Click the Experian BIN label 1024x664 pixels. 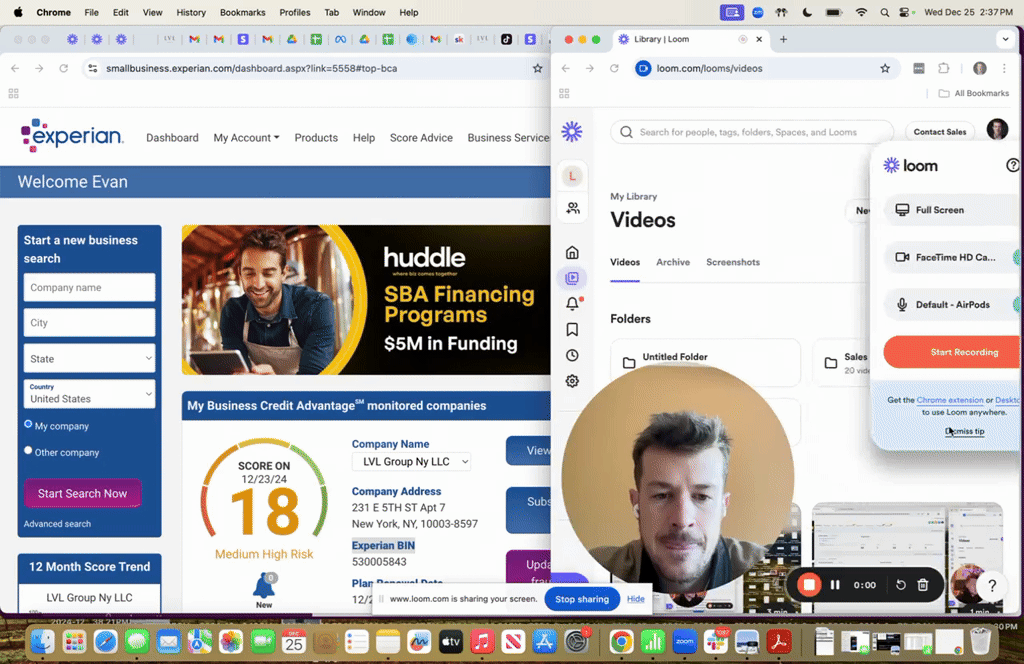383,545
